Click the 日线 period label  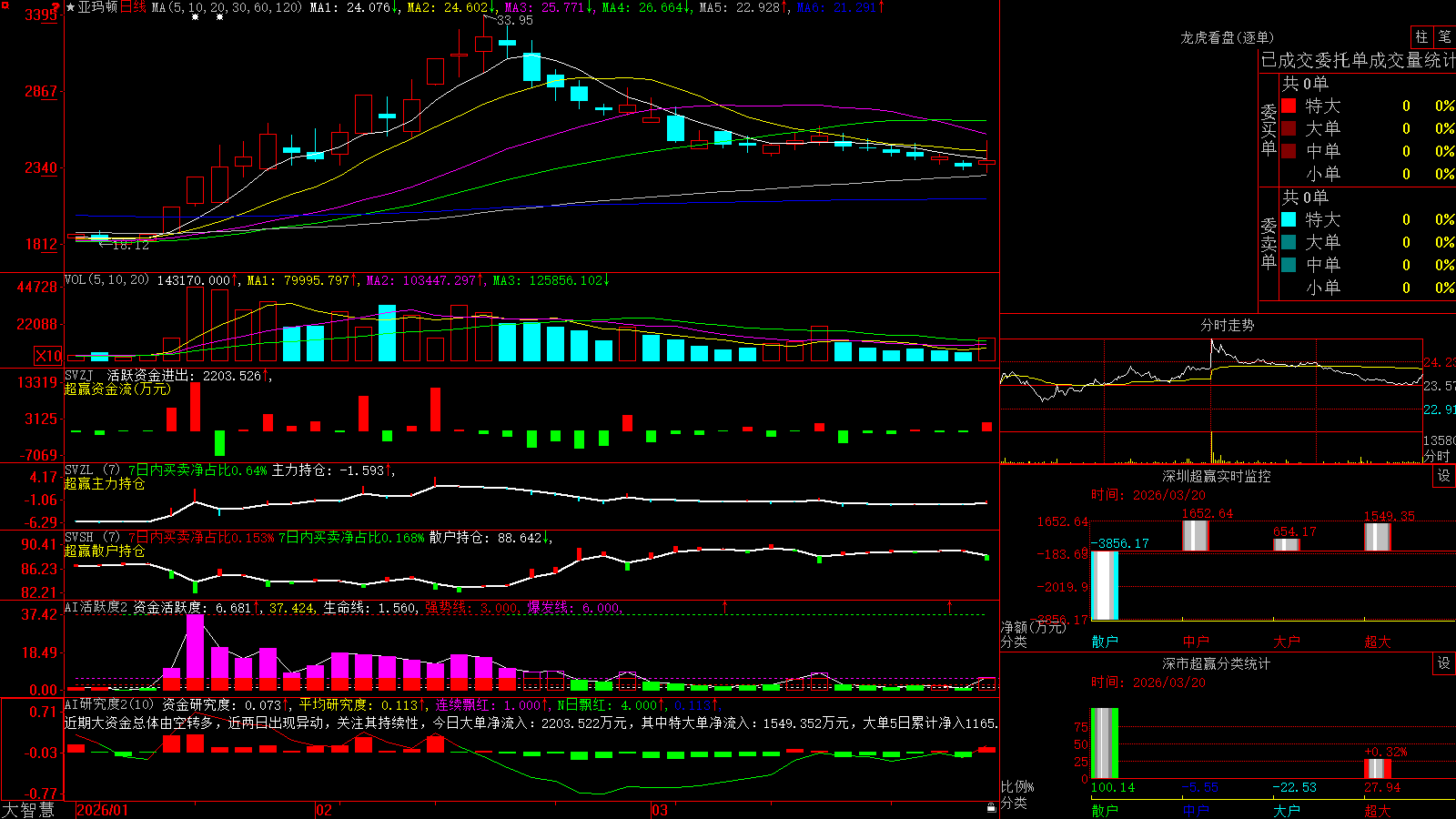click(x=133, y=7)
